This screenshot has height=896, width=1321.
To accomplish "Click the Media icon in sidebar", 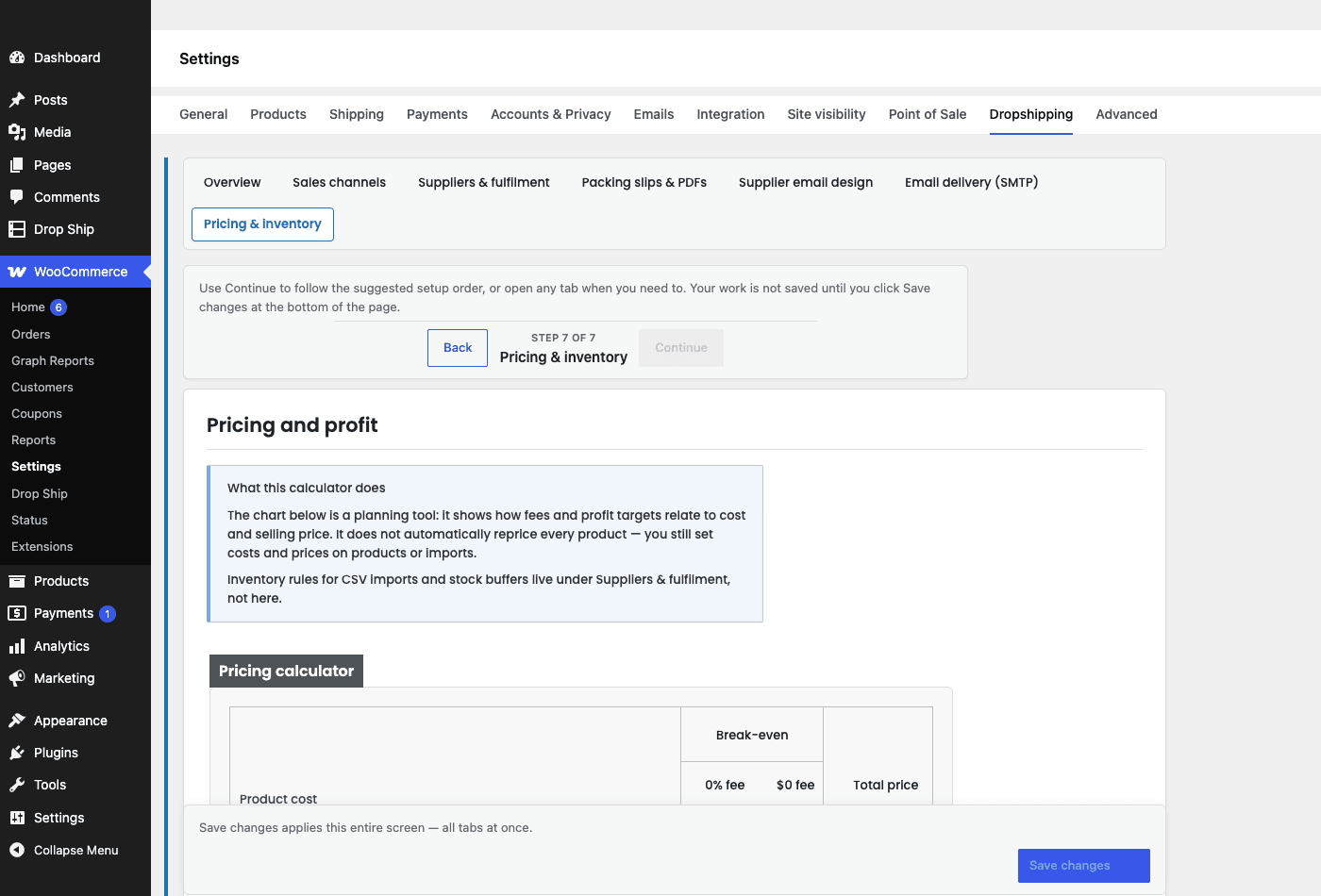I will coord(17,132).
